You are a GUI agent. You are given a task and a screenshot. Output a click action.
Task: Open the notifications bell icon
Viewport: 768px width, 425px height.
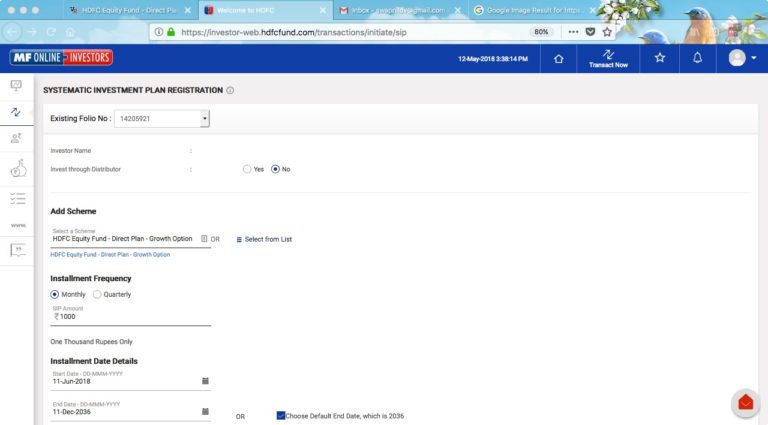coord(697,58)
